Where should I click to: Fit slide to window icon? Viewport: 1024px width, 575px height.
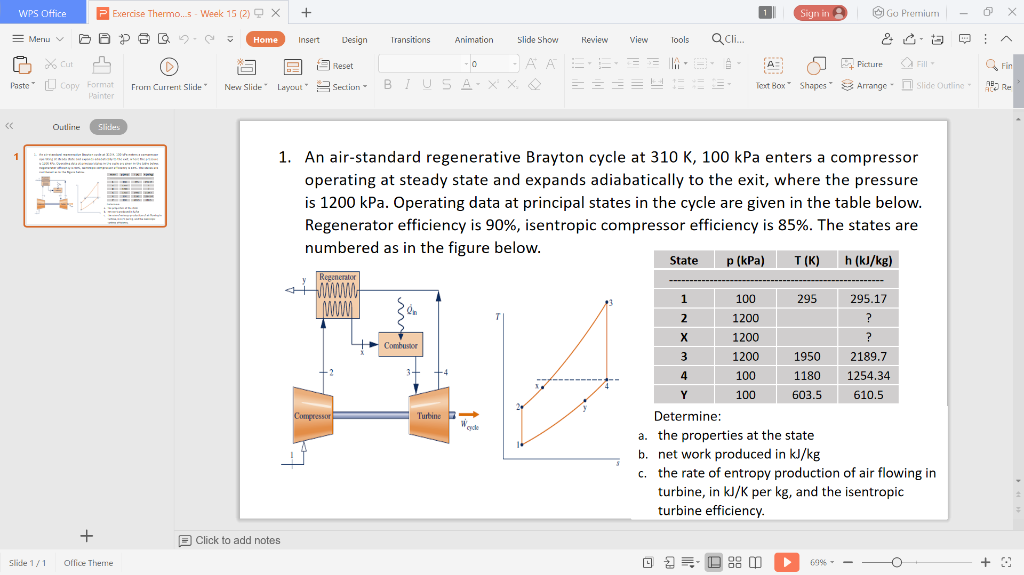1006,562
